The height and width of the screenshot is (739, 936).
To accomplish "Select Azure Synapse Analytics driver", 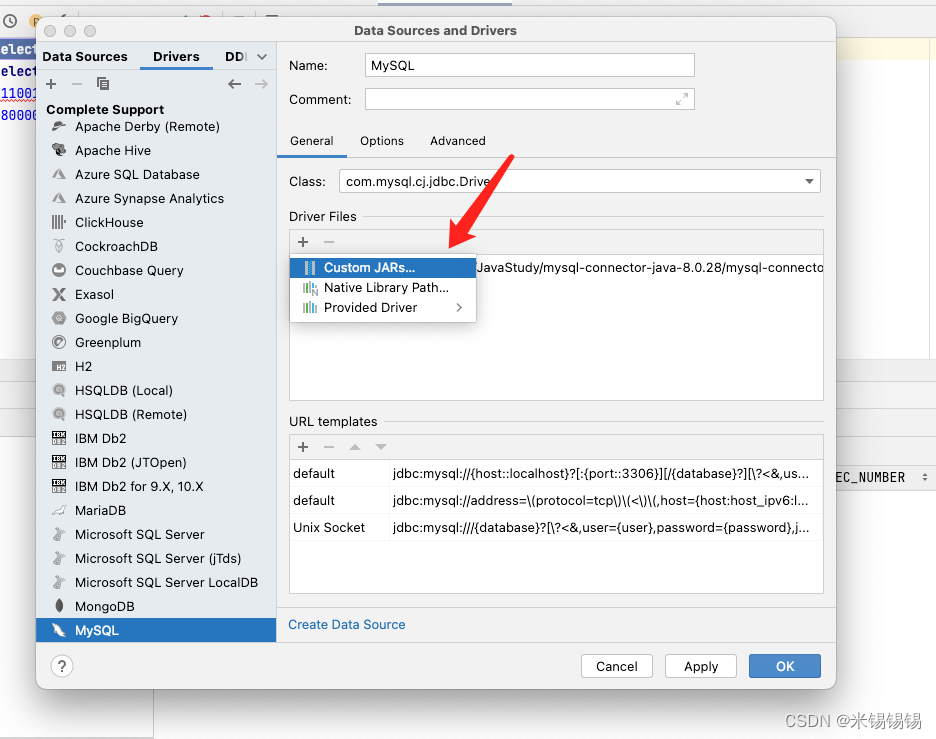I will [x=156, y=198].
